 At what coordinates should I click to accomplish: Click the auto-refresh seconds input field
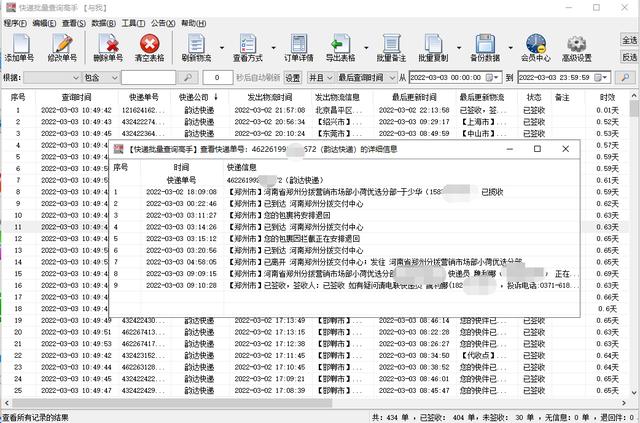click(x=217, y=78)
